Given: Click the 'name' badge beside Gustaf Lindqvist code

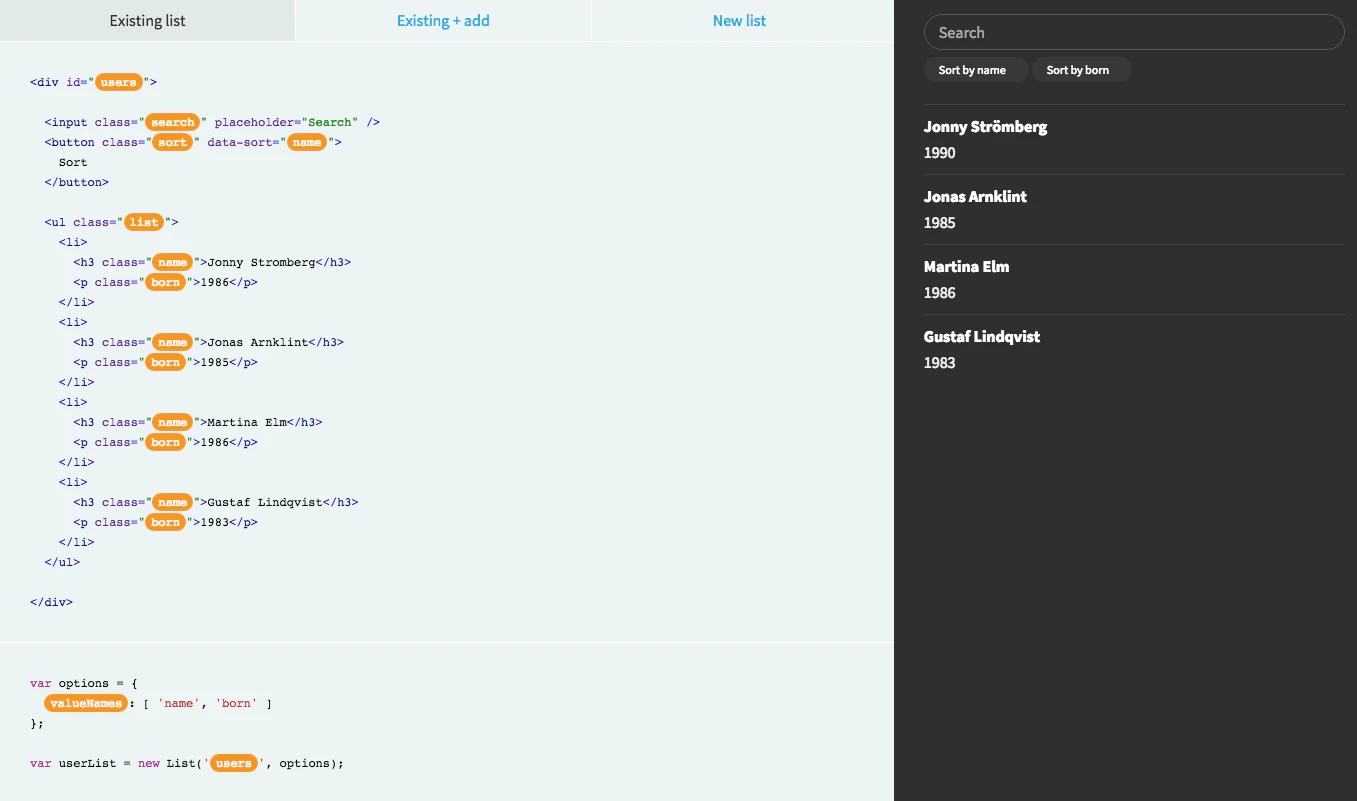Looking at the screenshot, I should pos(173,502).
